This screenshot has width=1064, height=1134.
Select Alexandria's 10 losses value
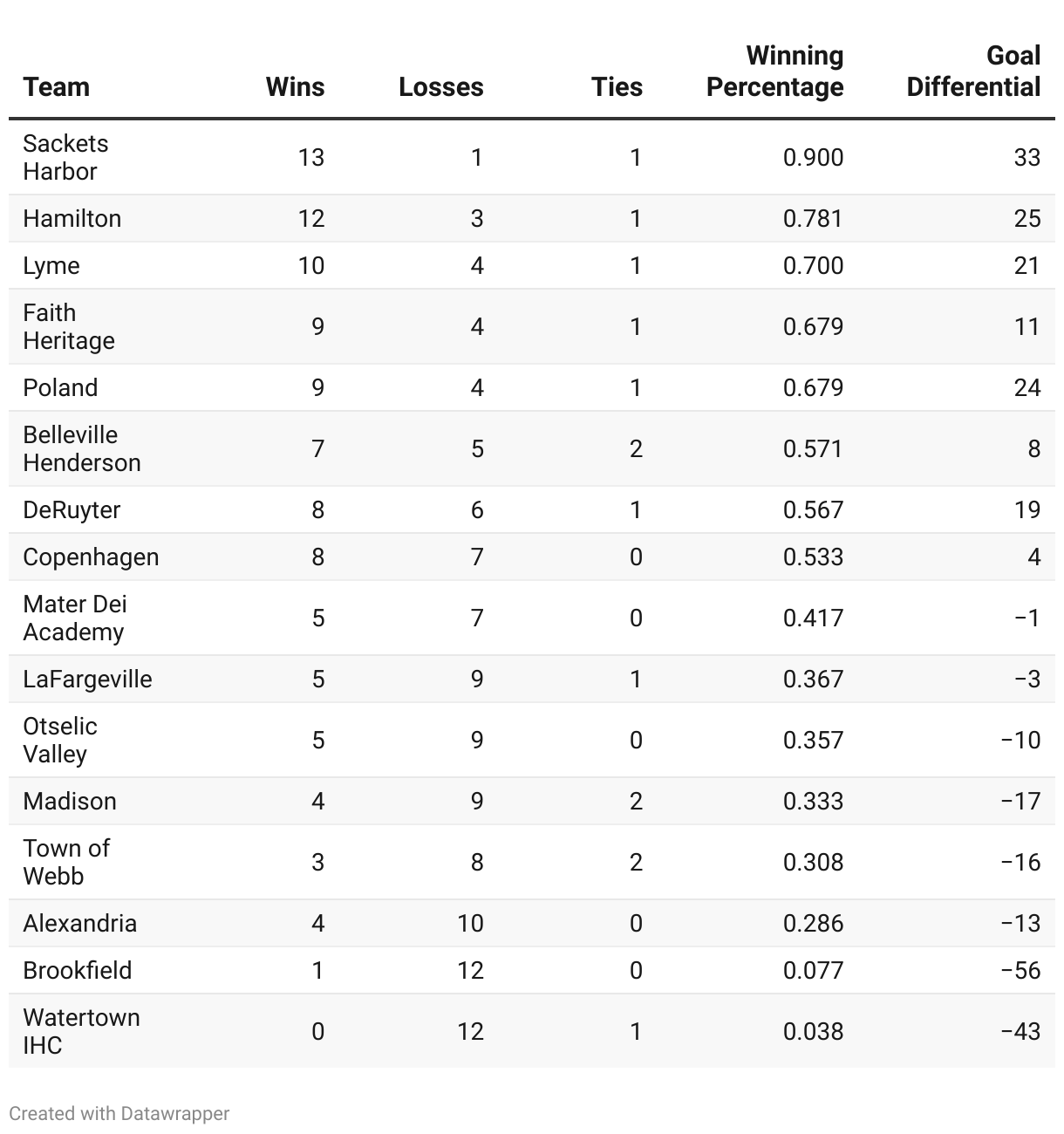pyautogui.click(x=470, y=923)
